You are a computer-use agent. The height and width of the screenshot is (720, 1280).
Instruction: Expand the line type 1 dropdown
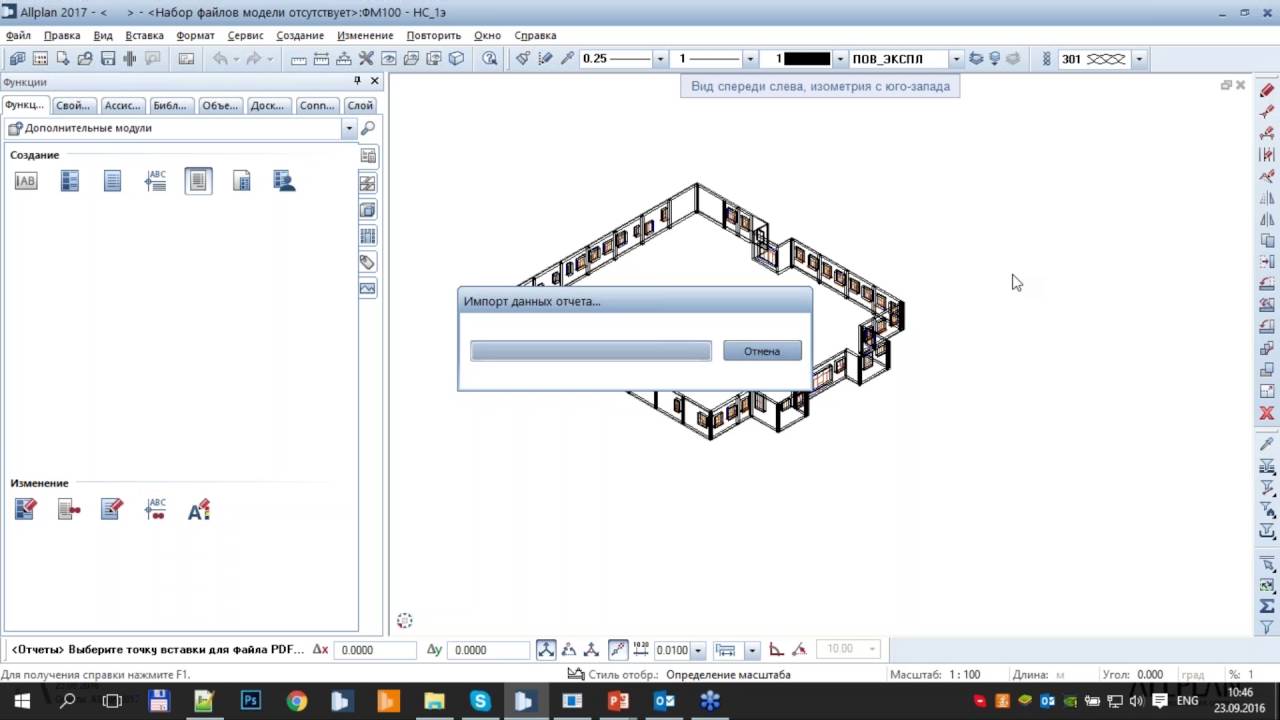(750, 59)
